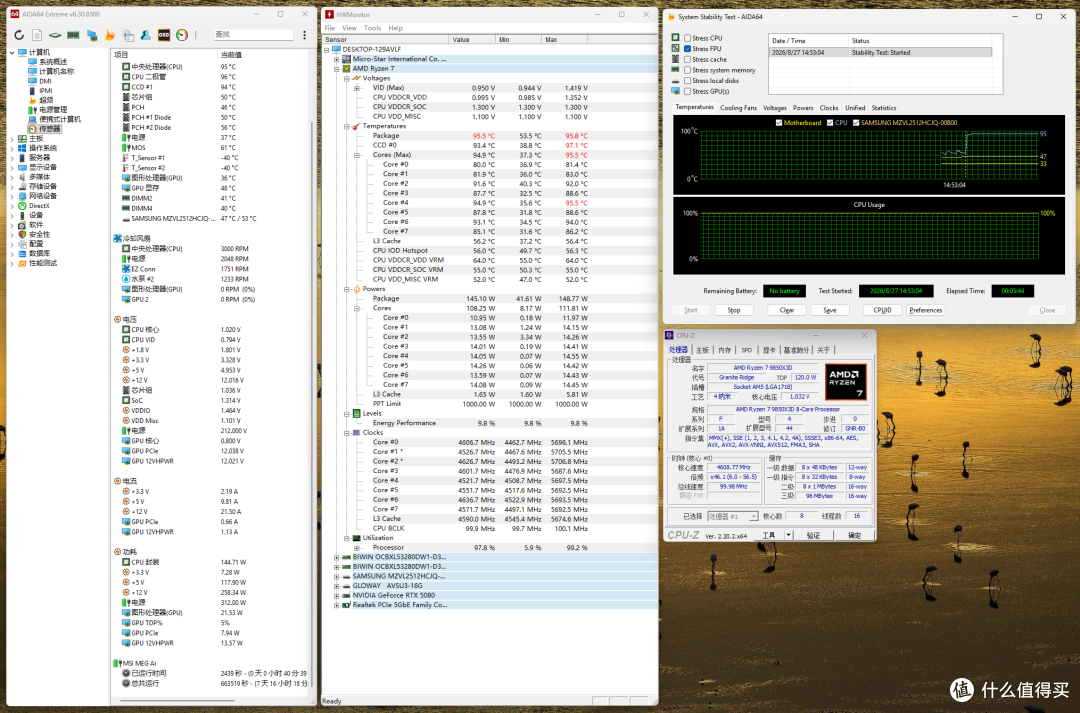This screenshot has width=1080, height=713.
Task: Click AIDA64 sensor gauge toolbar icon
Action: (x=182, y=34)
